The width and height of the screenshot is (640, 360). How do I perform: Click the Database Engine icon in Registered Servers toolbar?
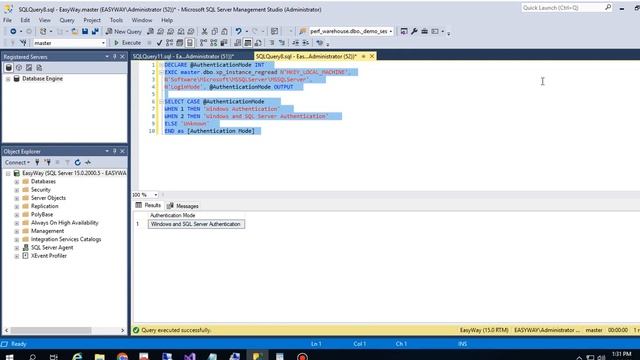[x=9, y=68]
